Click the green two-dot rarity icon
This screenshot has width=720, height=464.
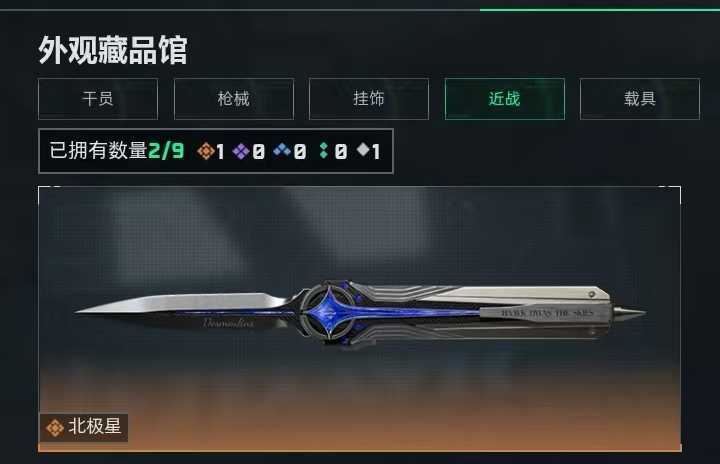(x=324, y=150)
